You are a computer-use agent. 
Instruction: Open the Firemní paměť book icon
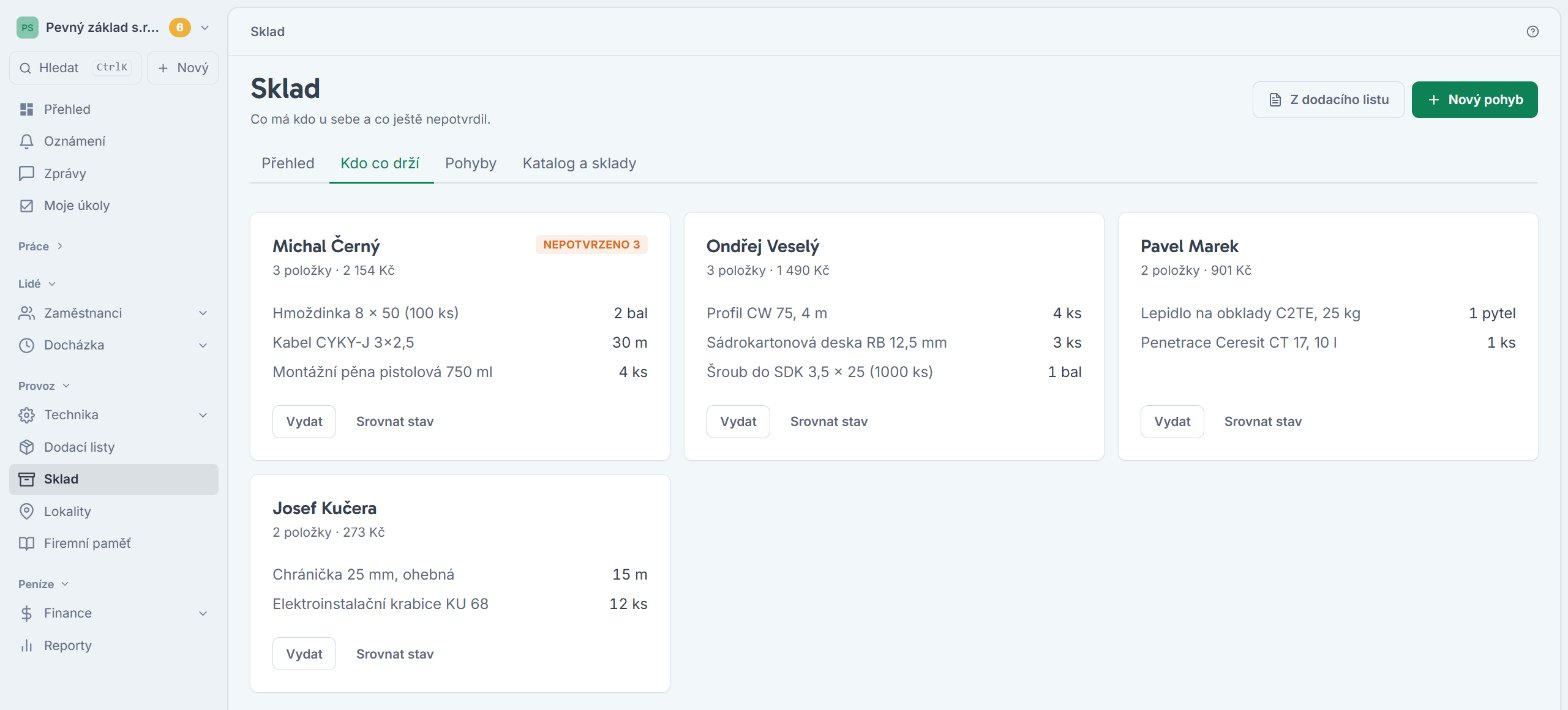[x=27, y=543]
